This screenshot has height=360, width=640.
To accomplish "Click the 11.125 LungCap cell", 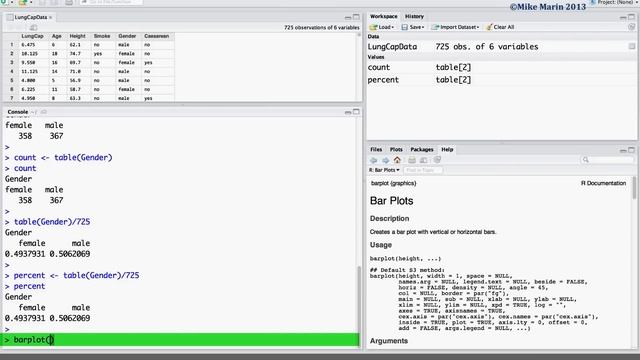I will 29,71.
